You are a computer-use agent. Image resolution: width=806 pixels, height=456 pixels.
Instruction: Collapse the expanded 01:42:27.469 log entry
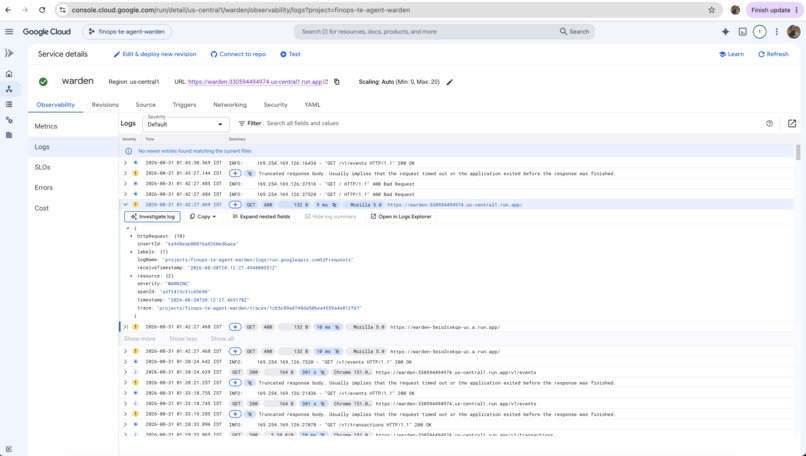click(125, 205)
